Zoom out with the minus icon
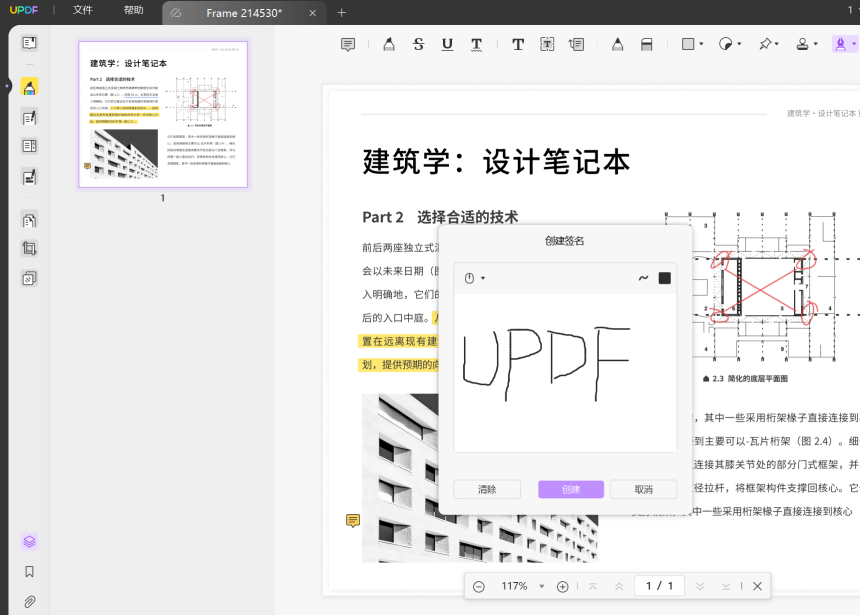 (x=479, y=586)
